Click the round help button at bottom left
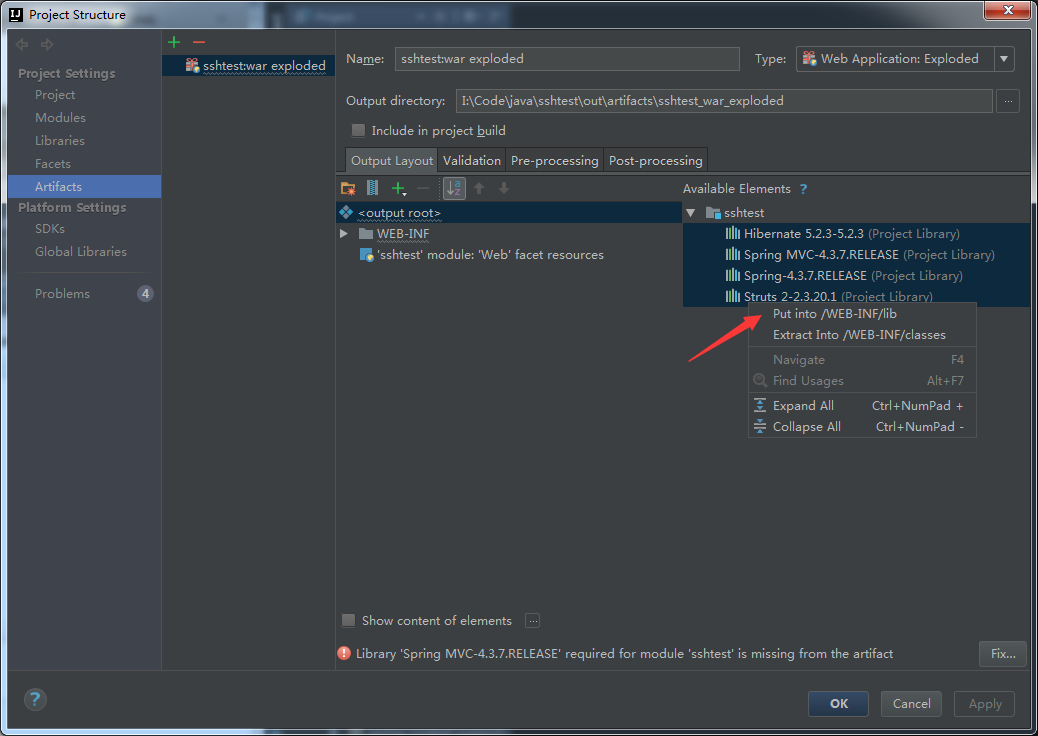Viewport: 1038px width, 736px height. coord(35,700)
